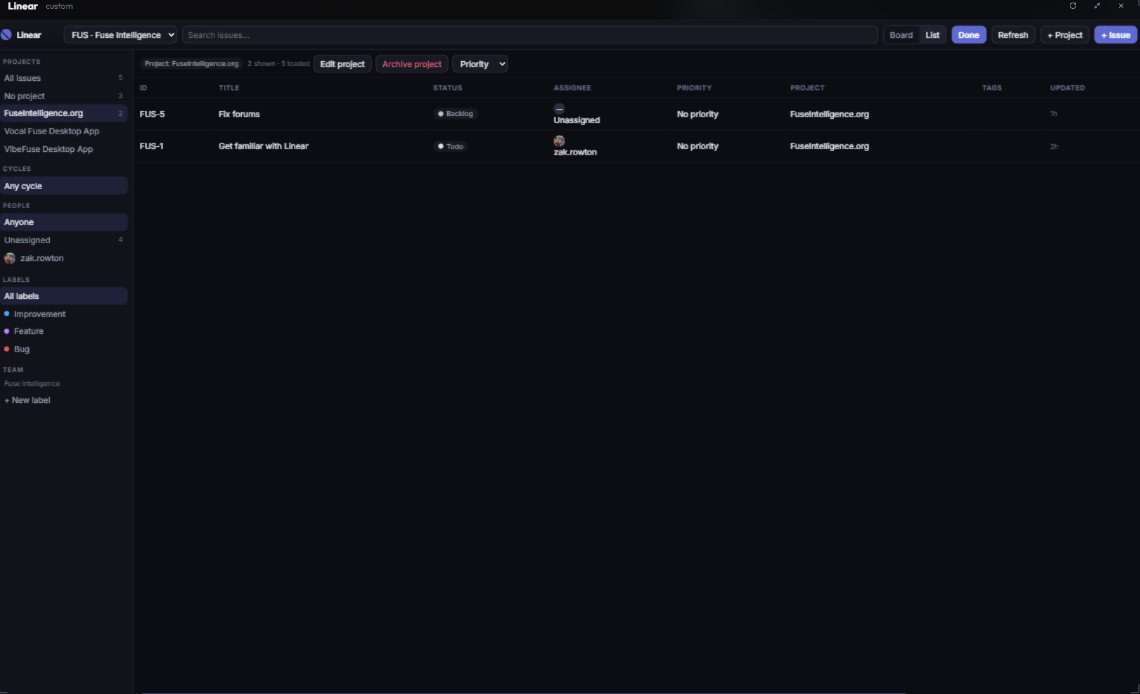Viewport: 1140px width, 694px height.
Task: Click the 2h updated time for FUS-1
Action: pyautogui.click(x=1053, y=147)
